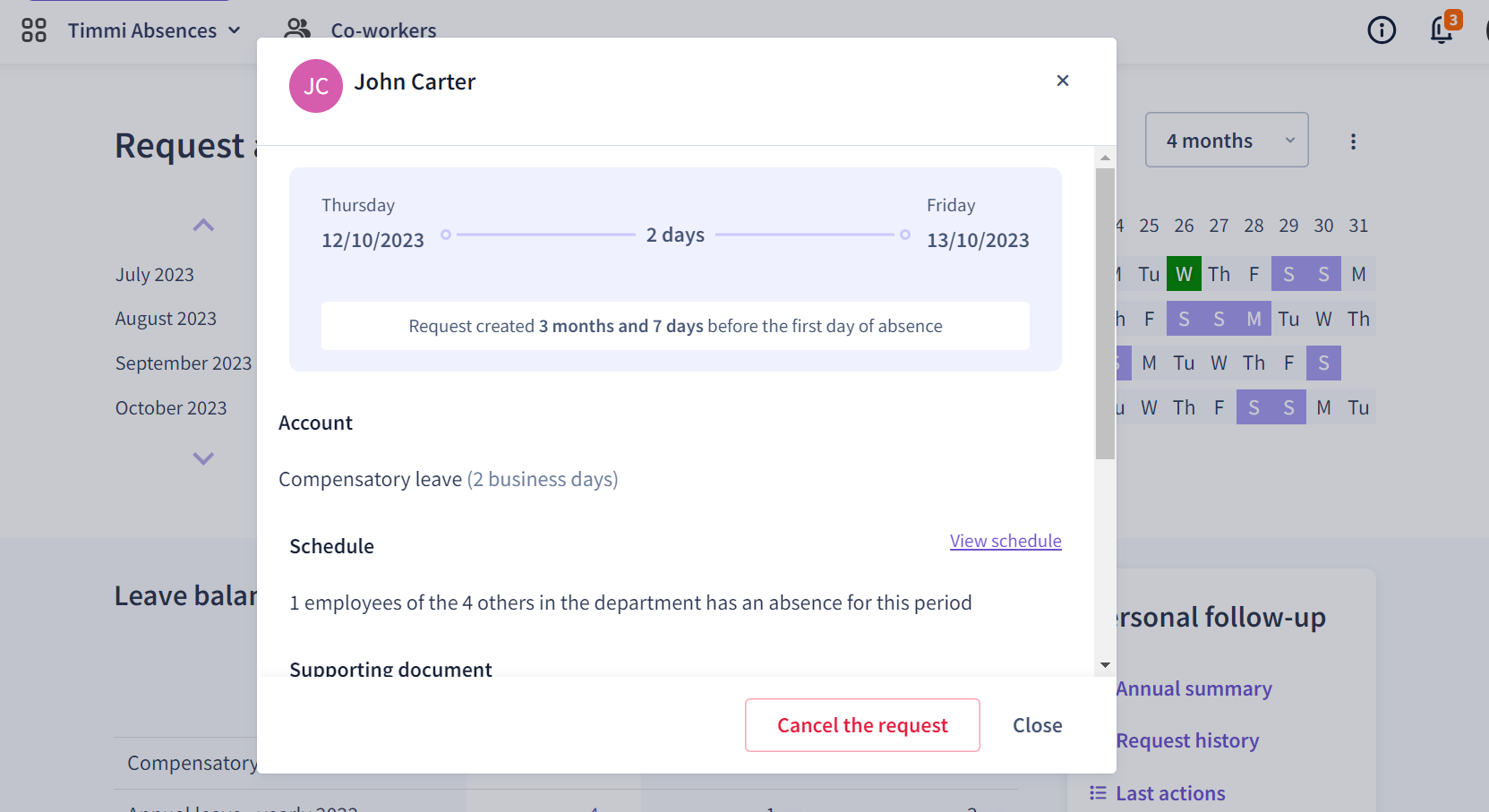Open the Annual summary link
The height and width of the screenshot is (812, 1489).
point(1194,688)
